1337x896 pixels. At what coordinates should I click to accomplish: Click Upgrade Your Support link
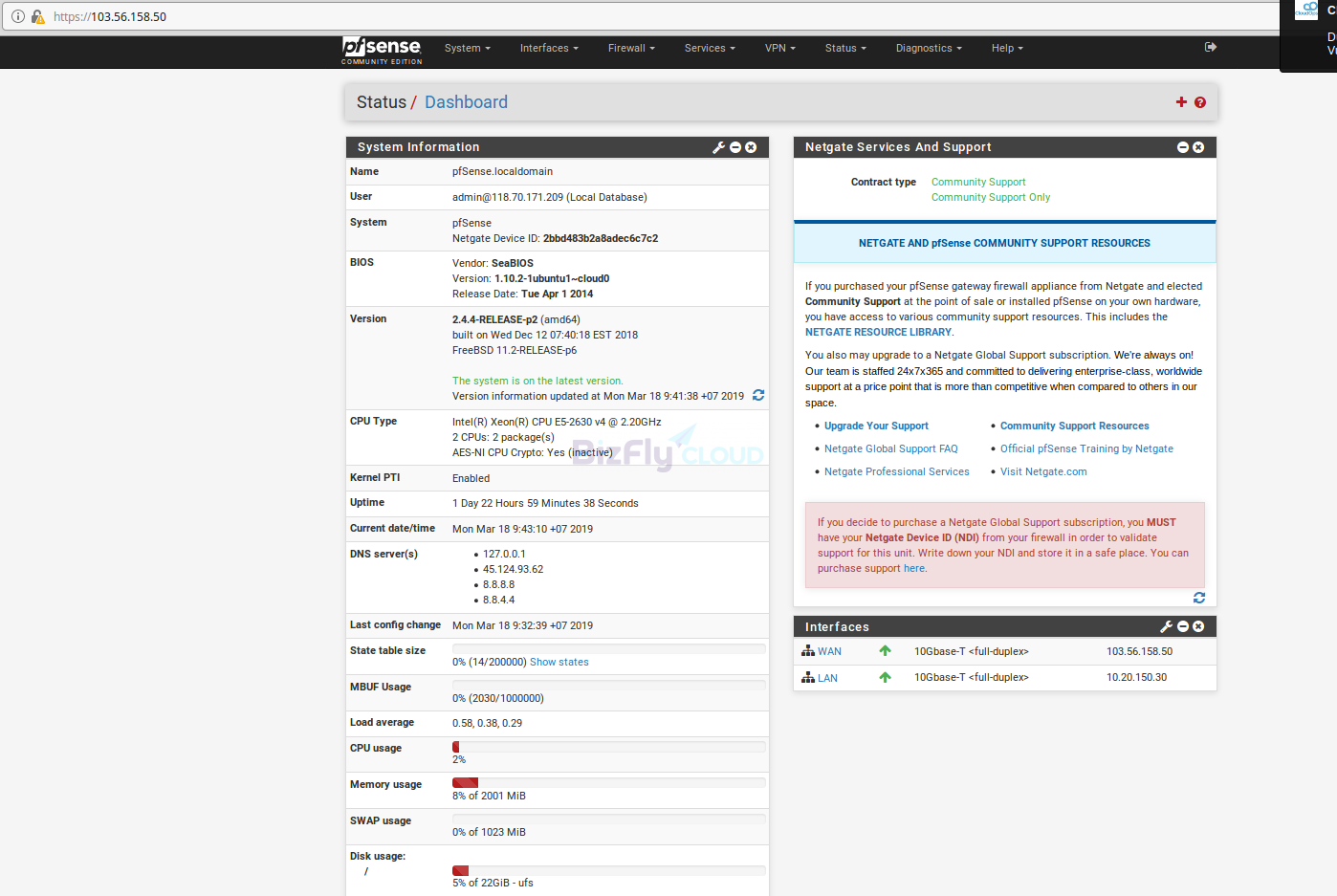pyautogui.click(x=876, y=426)
